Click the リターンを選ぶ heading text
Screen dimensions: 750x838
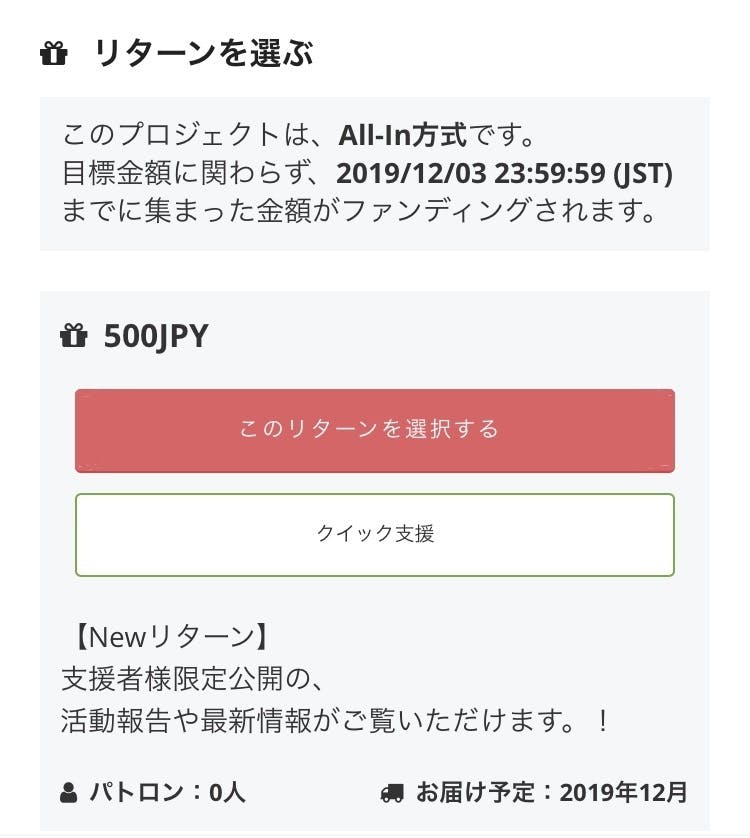click(204, 54)
